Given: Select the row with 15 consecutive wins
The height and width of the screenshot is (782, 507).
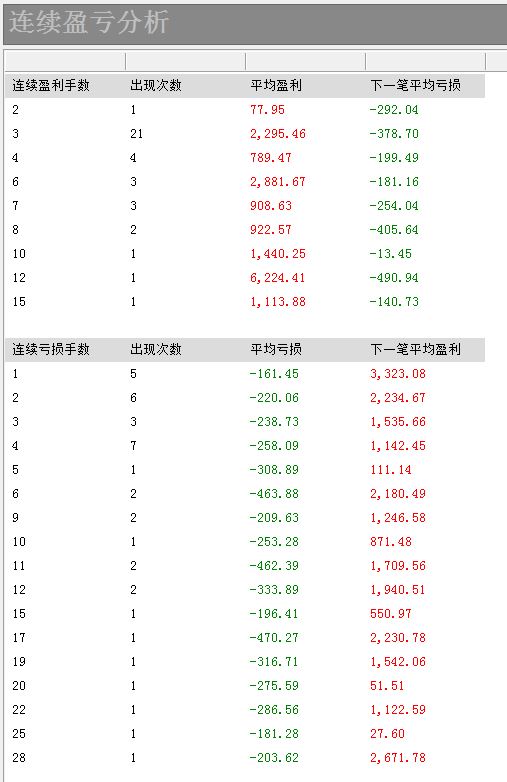Looking at the screenshot, I should point(245,302).
